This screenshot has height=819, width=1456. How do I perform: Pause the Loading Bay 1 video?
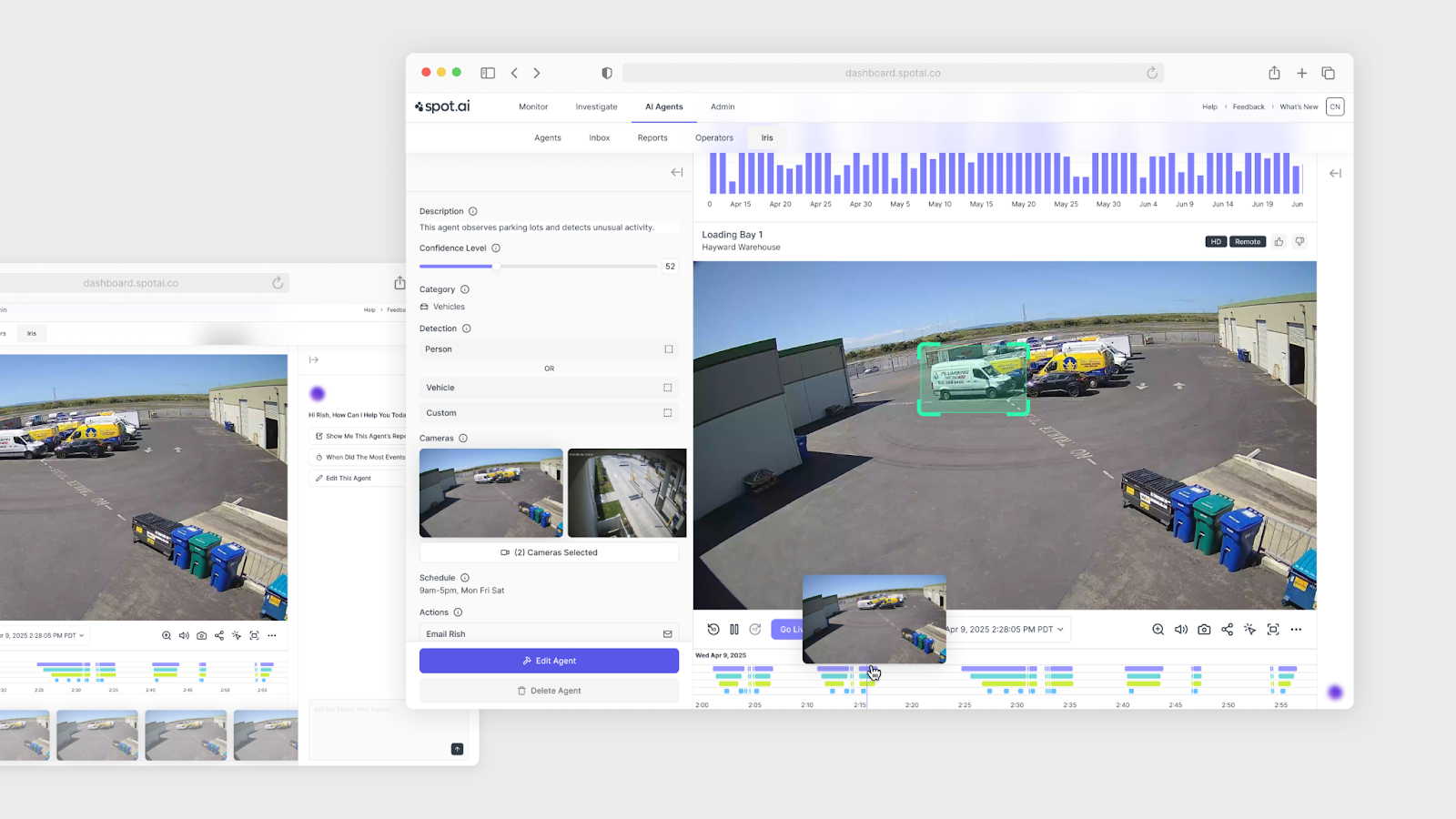click(x=734, y=629)
